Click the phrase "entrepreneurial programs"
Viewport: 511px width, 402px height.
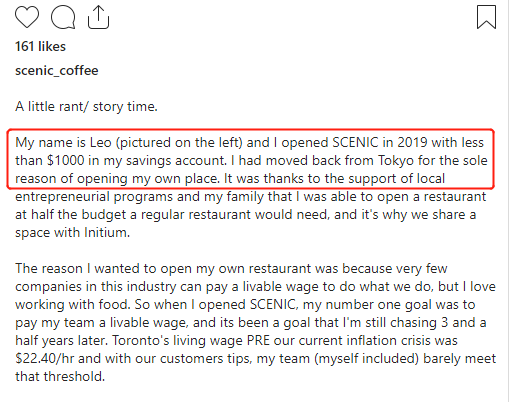94,197
